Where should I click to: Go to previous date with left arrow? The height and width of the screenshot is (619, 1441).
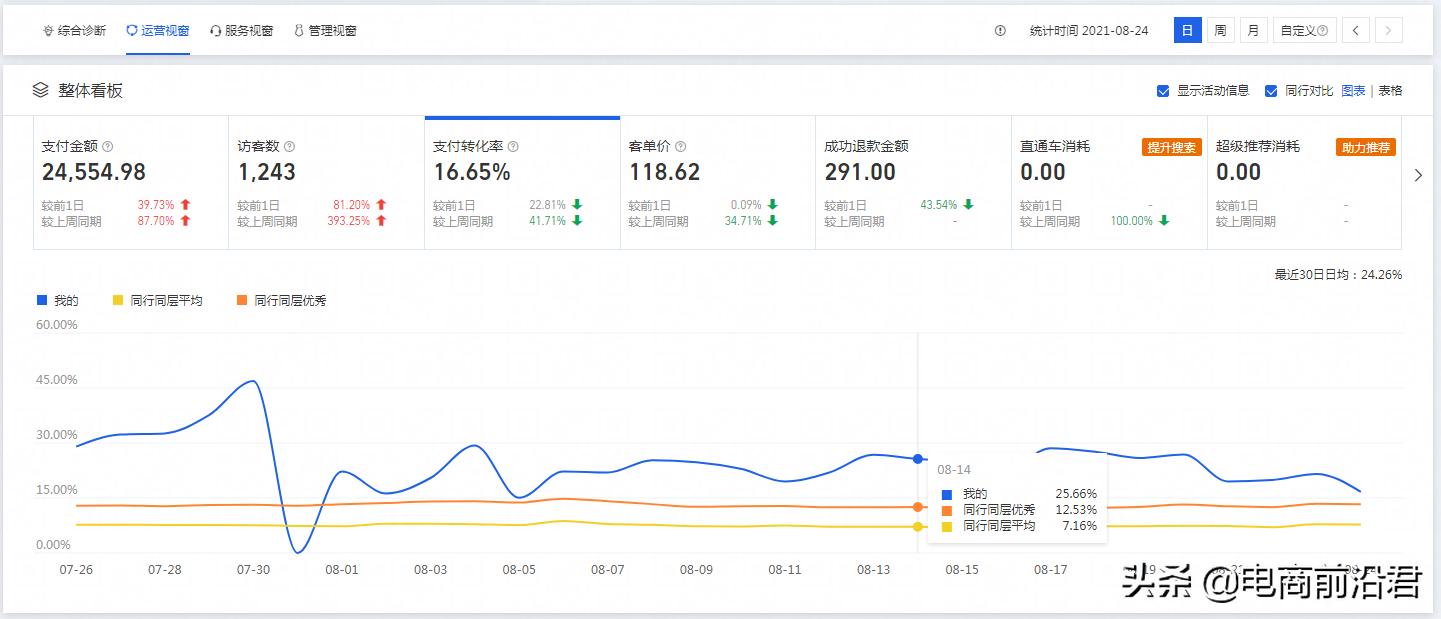click(1355, 31)
